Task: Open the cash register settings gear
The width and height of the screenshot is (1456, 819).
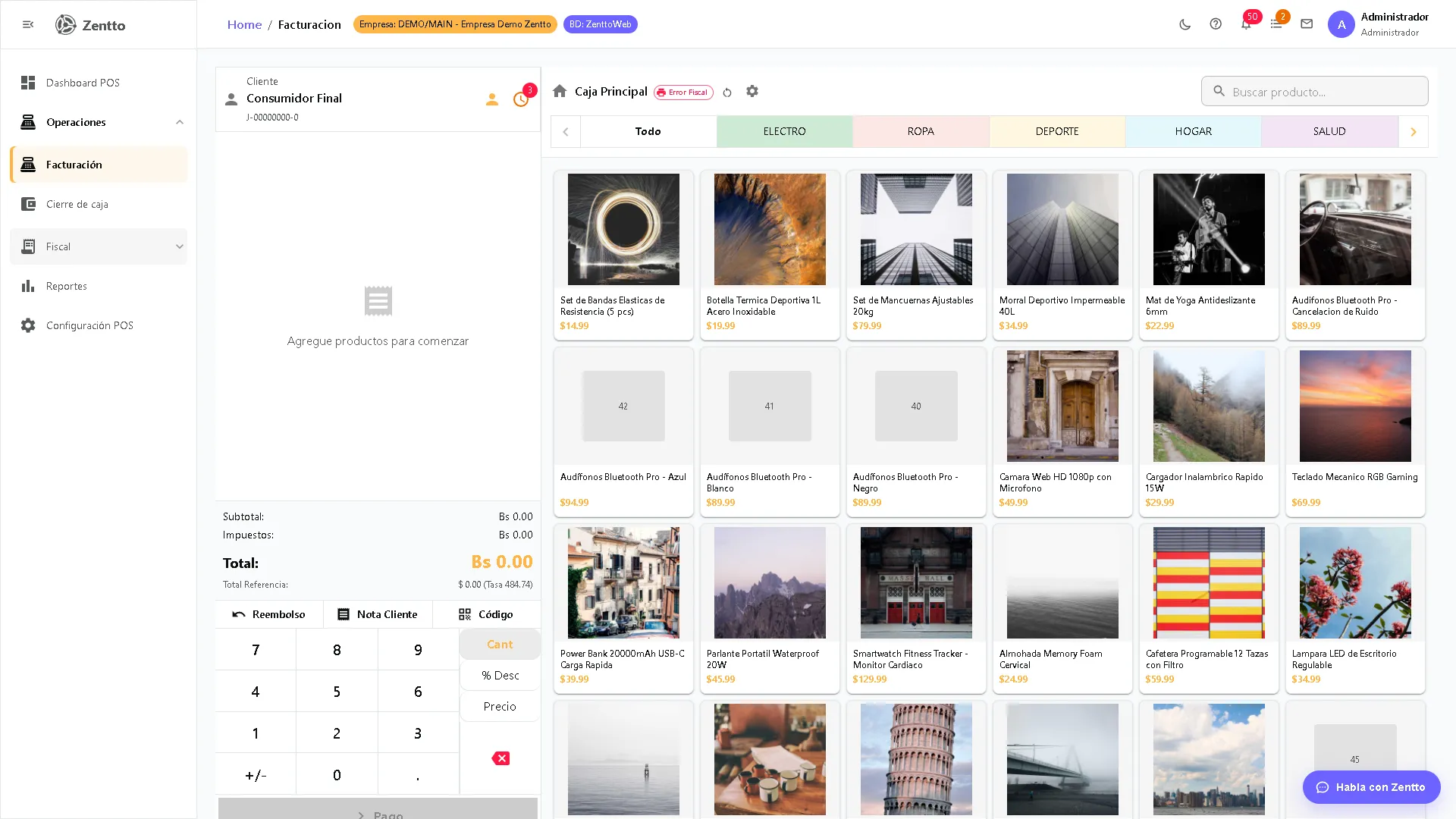Action: click(x=752, y=92)
